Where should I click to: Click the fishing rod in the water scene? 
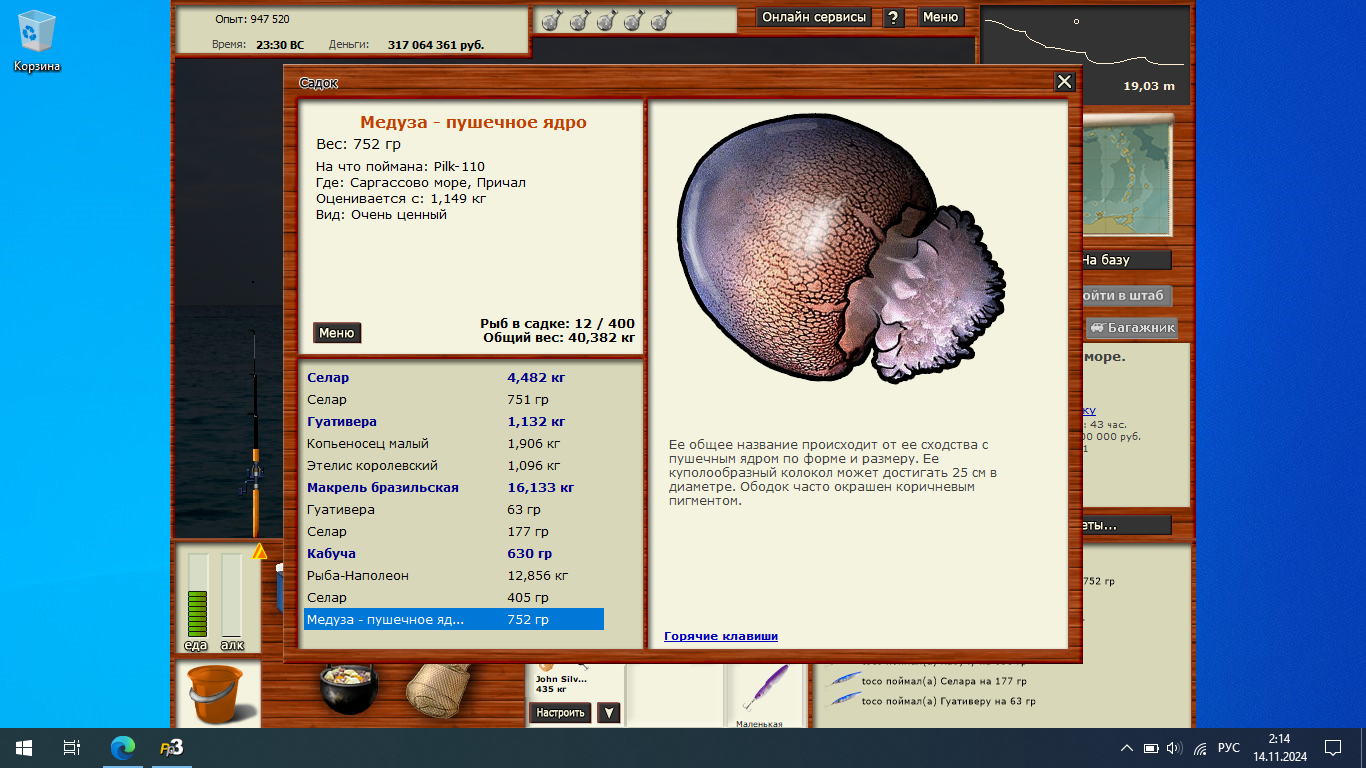255,435
